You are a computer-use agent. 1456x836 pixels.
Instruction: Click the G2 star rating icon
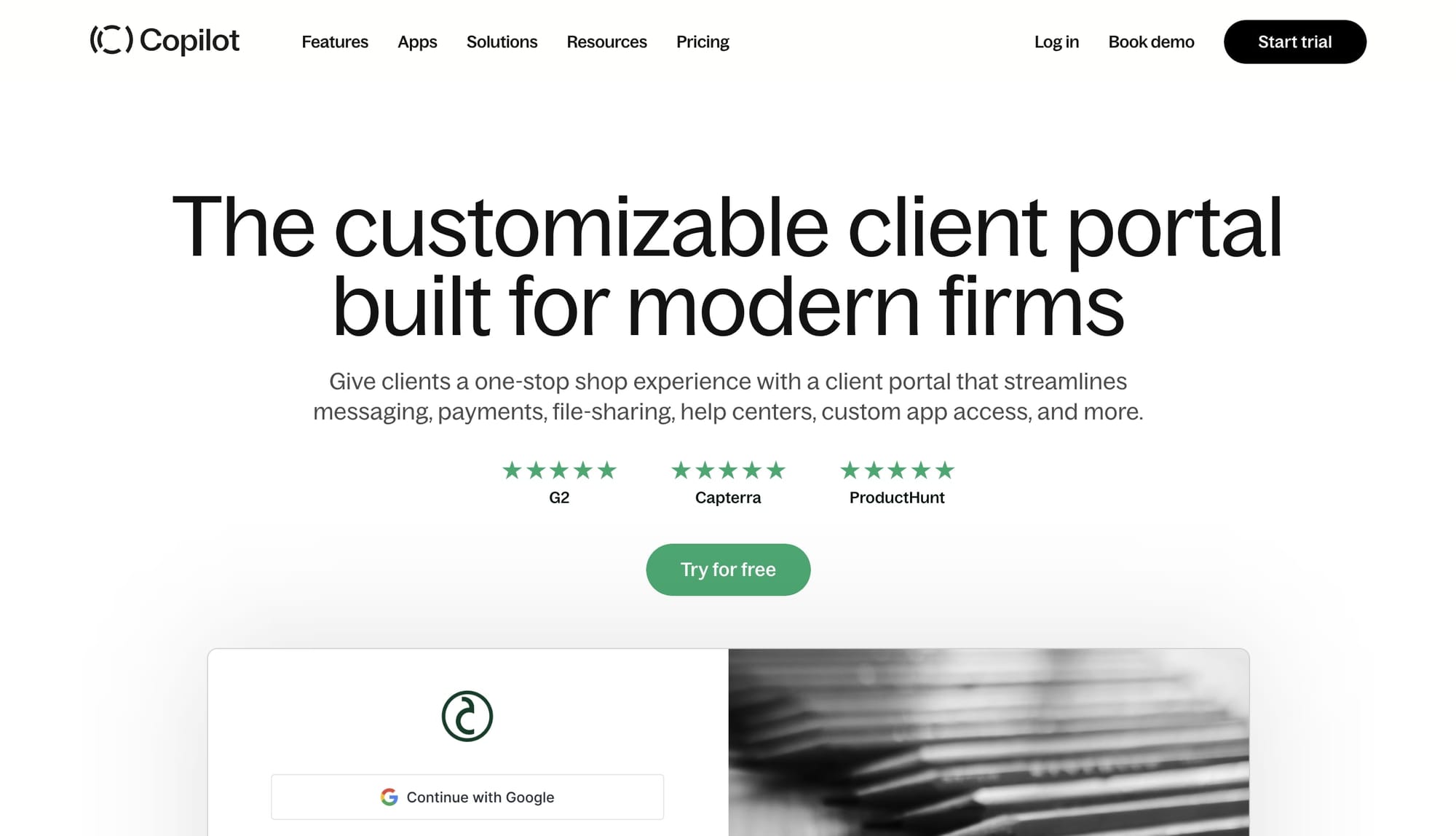point(559,470)
